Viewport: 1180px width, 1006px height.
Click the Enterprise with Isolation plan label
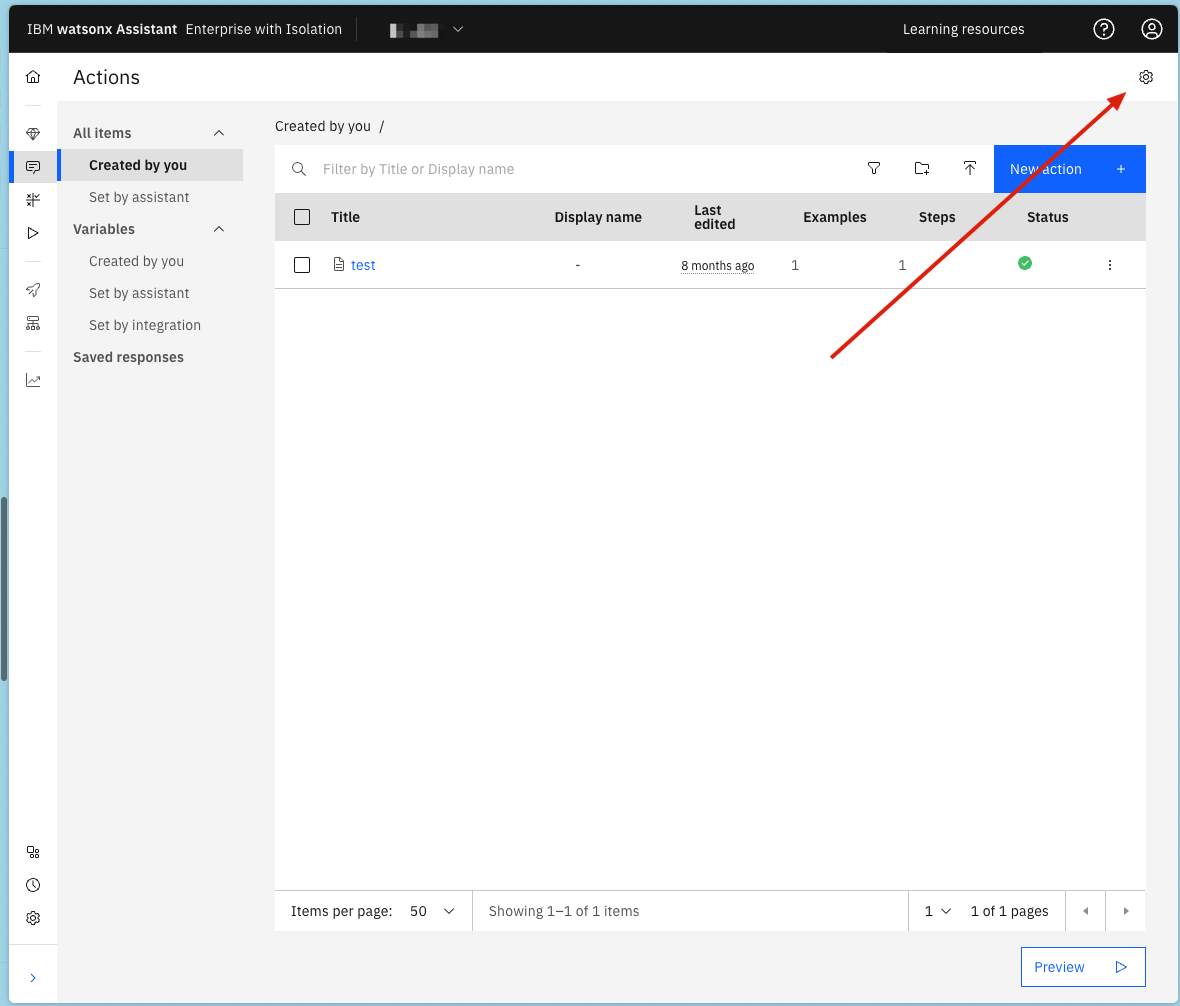point(263,29)
